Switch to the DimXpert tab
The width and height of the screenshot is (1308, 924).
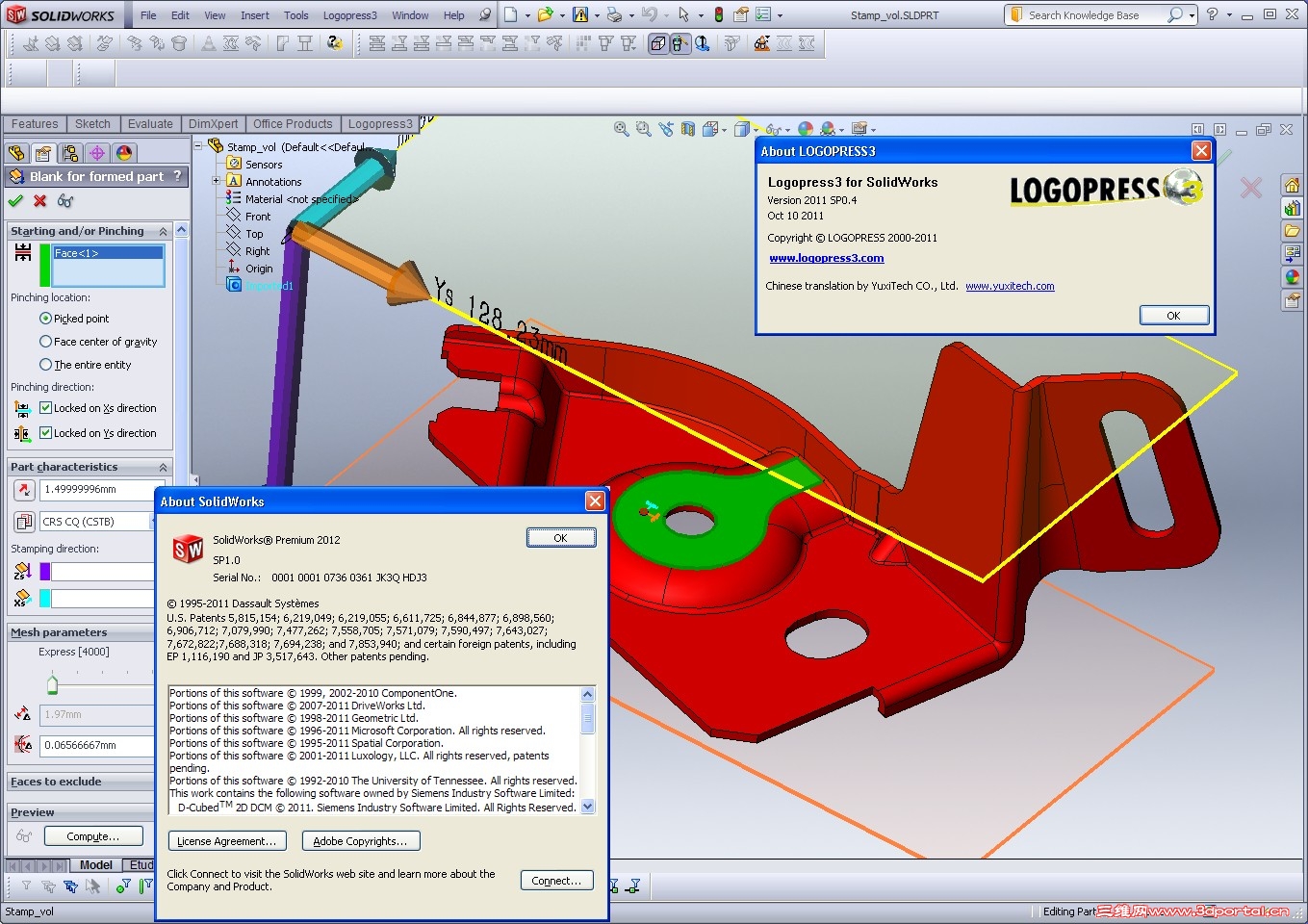(x=213, y=124)
